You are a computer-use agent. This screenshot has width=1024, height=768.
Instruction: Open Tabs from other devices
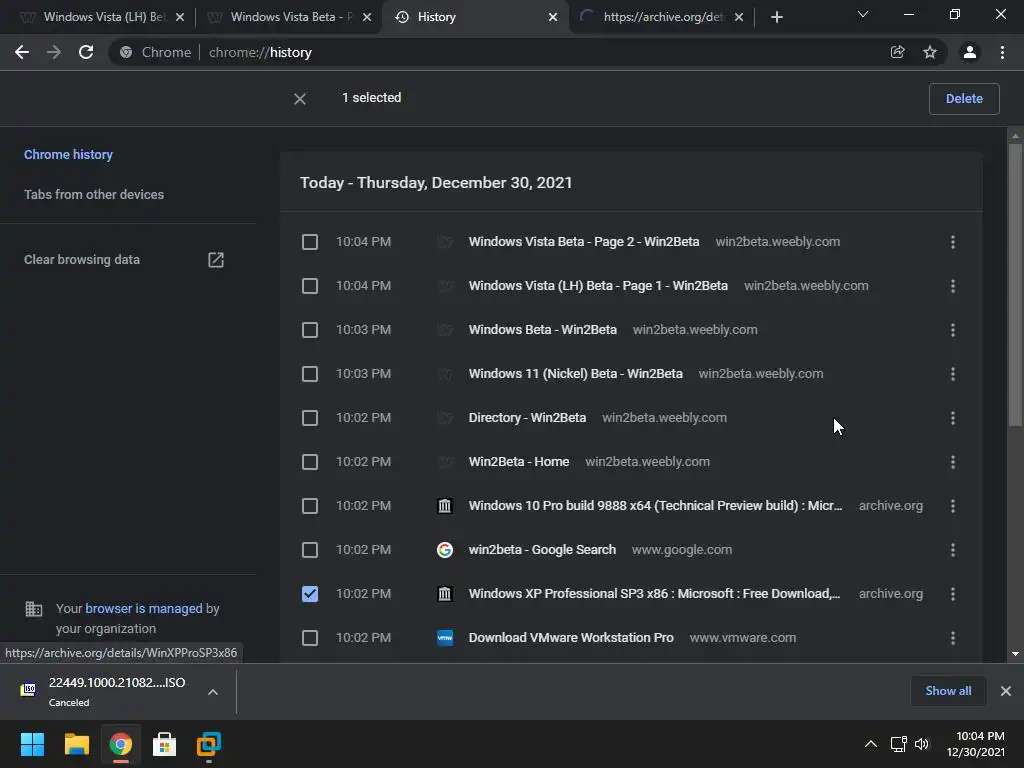tap(94, 195)
